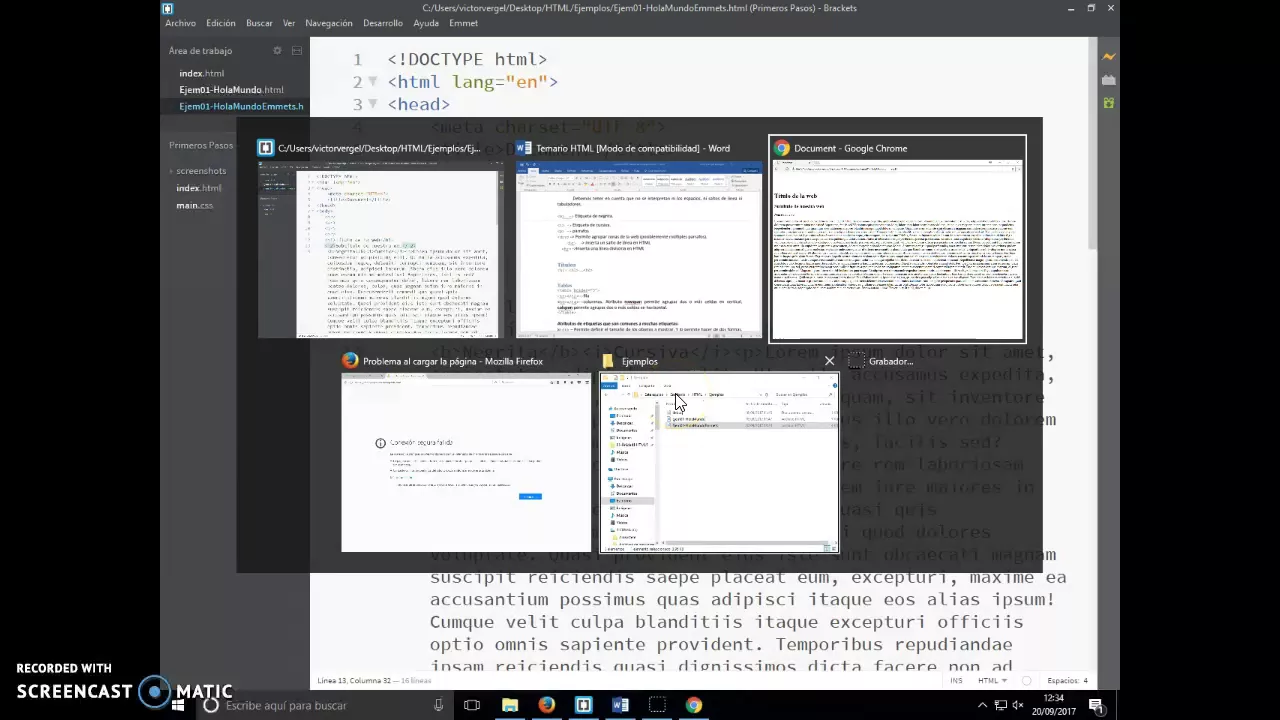Open main.css in the project tree
This screenshot has height=720, width=1280.
click(x=194, y=205)
